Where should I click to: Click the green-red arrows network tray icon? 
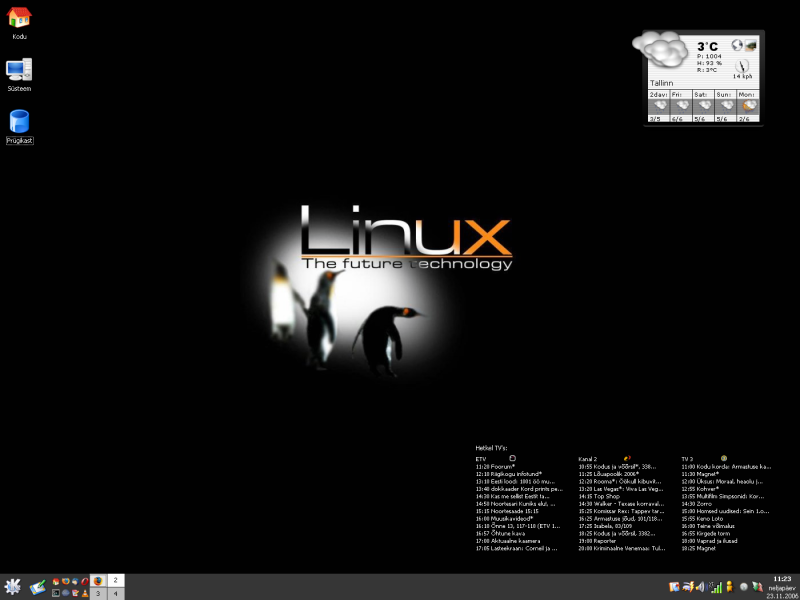758,587
